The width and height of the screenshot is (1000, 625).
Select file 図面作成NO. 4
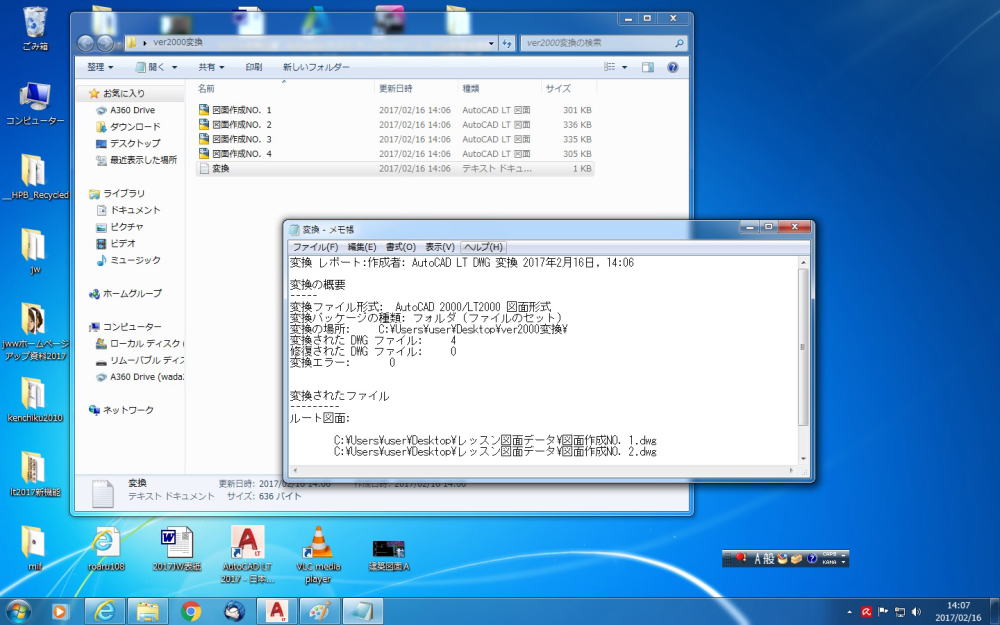pyautogui.click(x=395, y=154)
